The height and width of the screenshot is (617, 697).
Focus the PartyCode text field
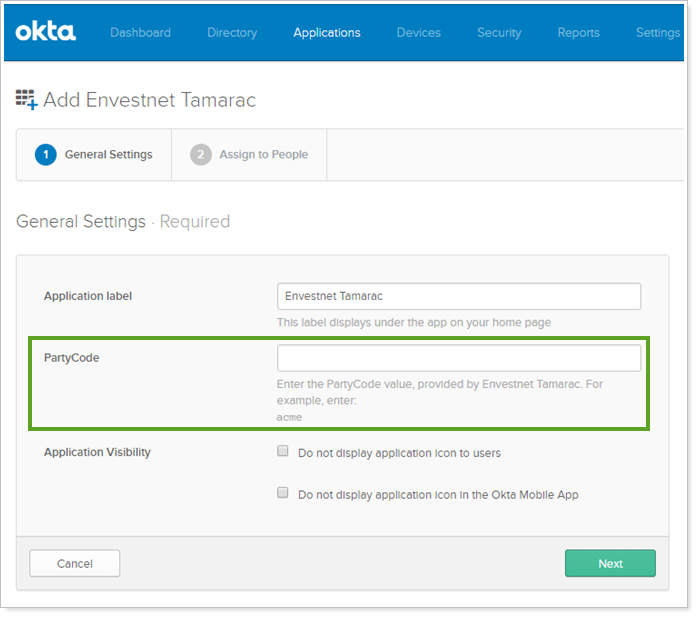[458, 358]
